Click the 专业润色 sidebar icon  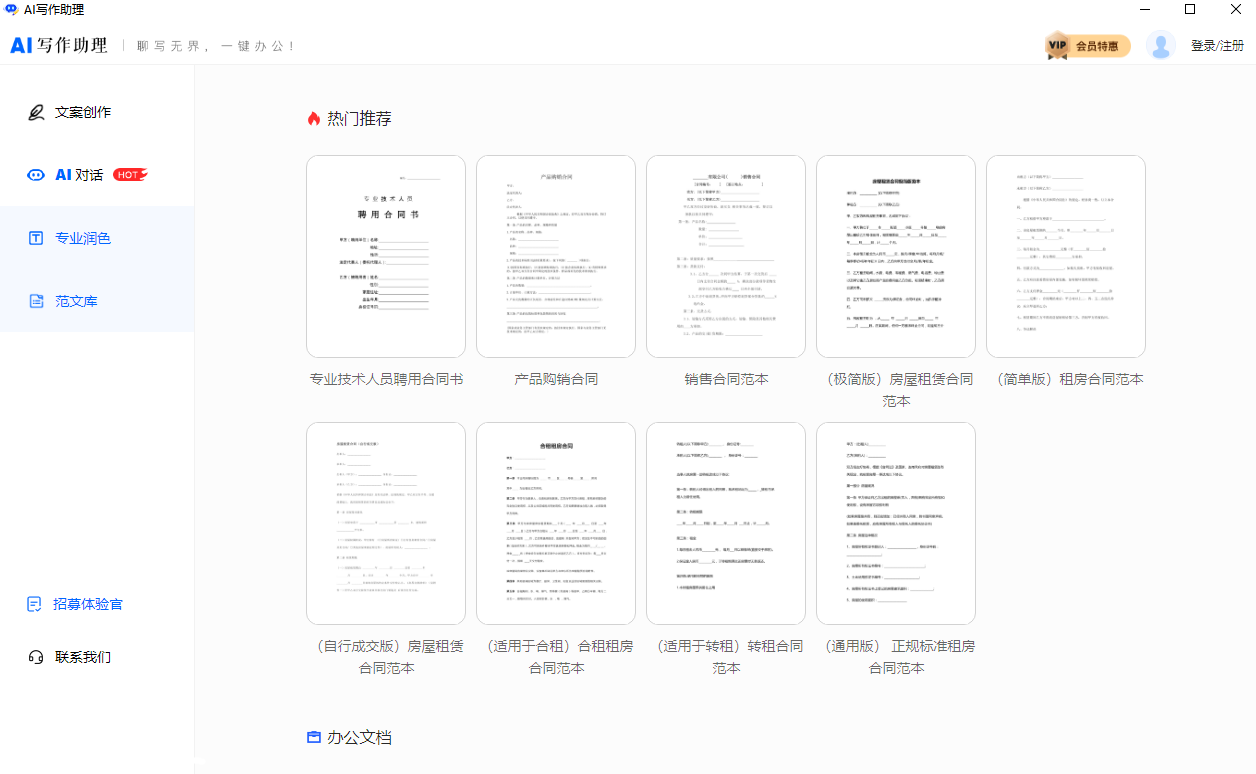(36, 238)
